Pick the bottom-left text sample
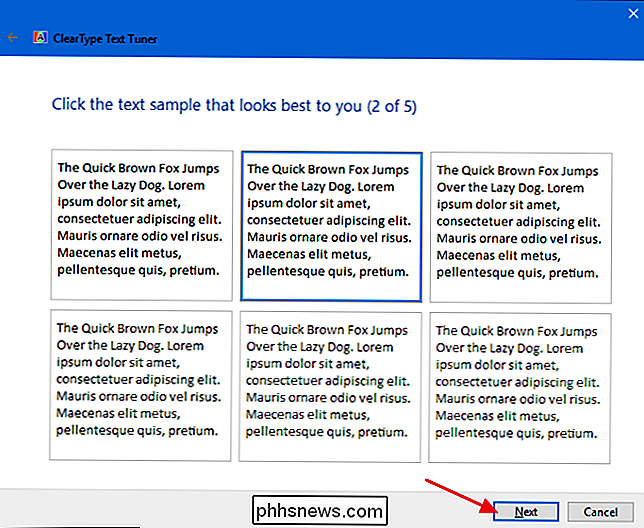644x528 pixels. pyautogui.click(x=140, y=386)
